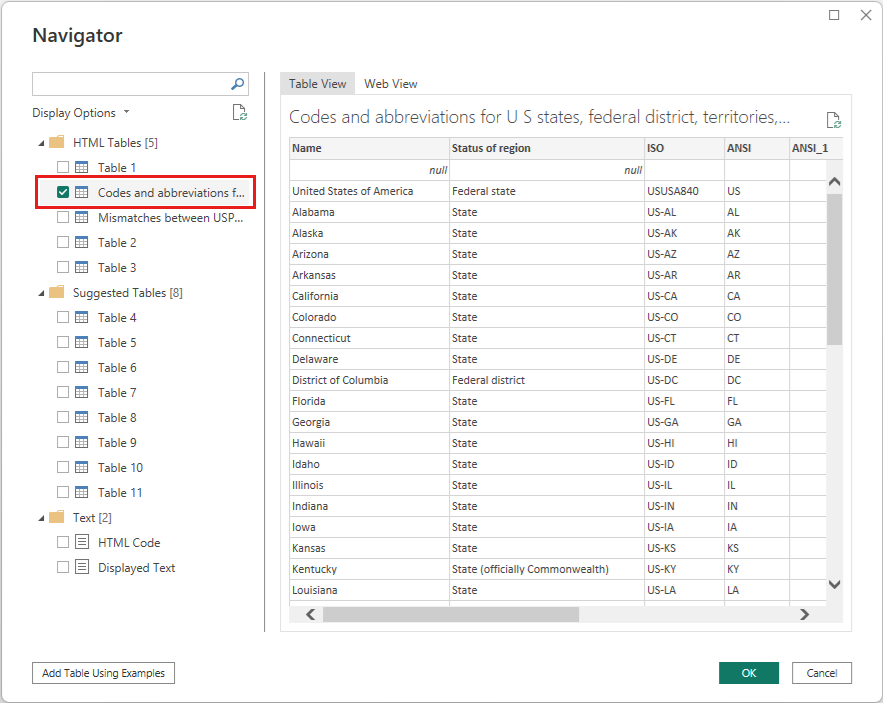The image size is (883, 703).
Task: Click preview scroll up arrow
Action: pyautogui.click(x=835, y=181)
